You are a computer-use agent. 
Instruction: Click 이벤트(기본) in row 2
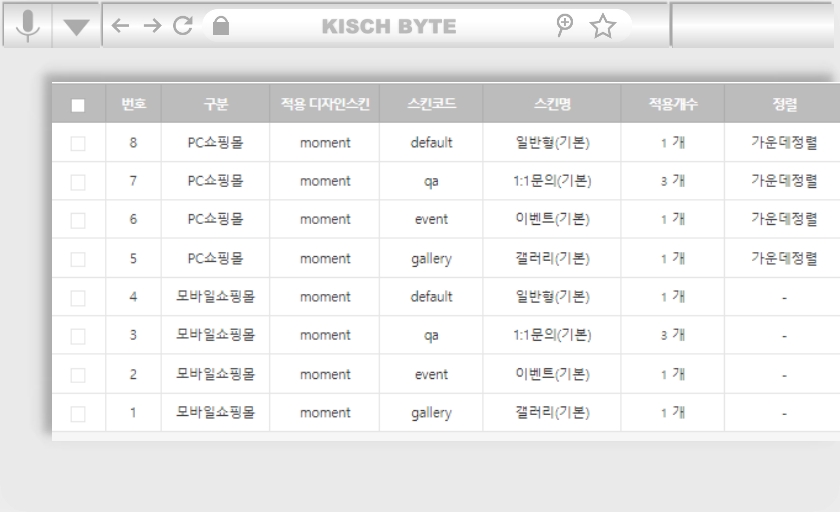click(552, 374)
